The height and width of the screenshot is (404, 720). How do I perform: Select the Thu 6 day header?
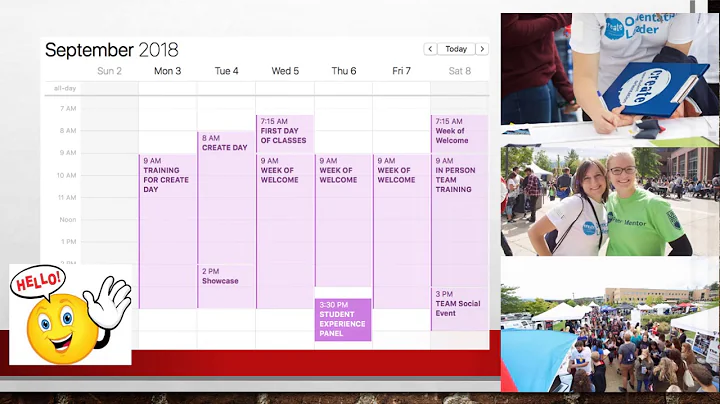tap(344, 71)
